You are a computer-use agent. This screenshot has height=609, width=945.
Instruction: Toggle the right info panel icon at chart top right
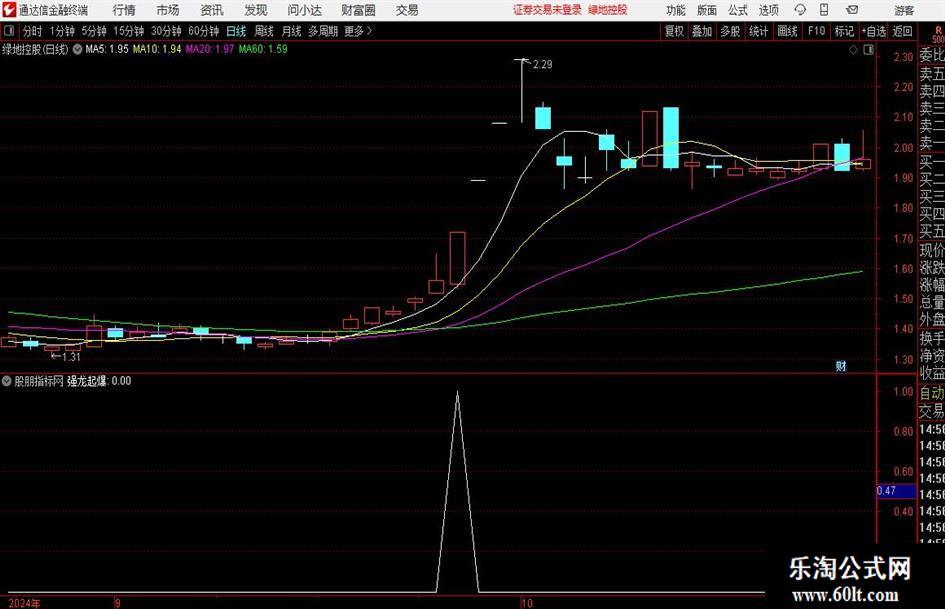coord(868,50)
